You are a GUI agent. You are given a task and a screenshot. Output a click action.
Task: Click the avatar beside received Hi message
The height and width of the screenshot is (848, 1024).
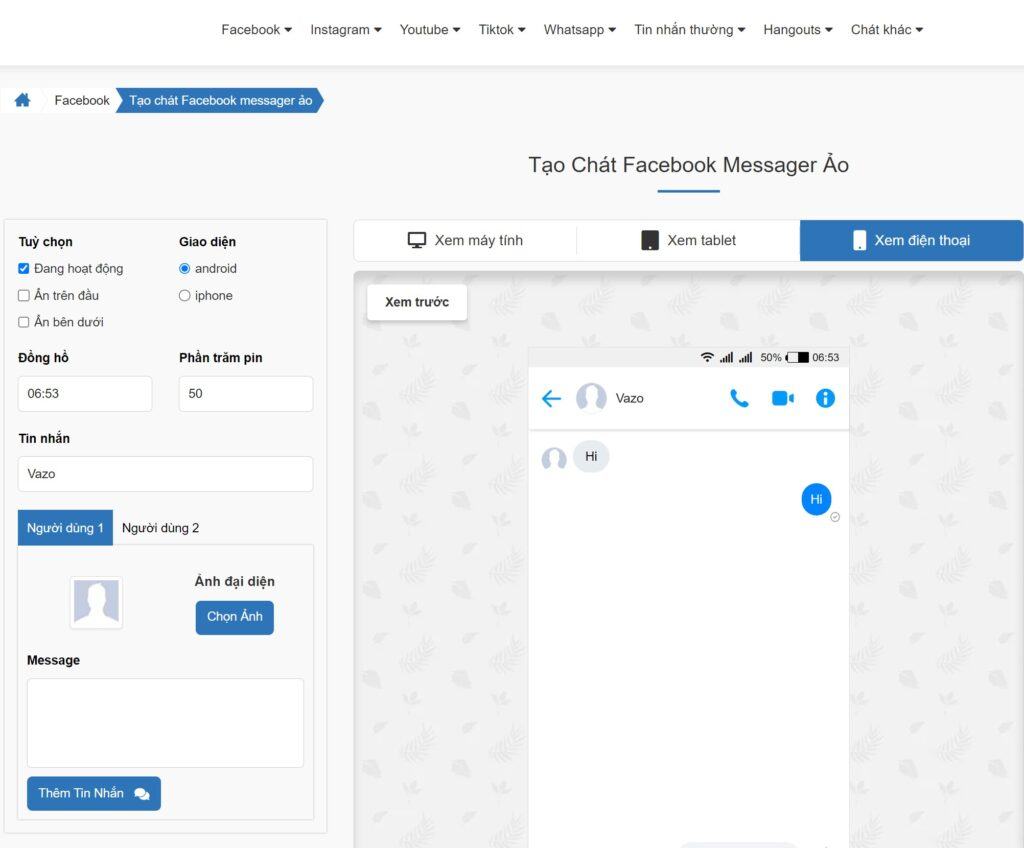click(x=553, y=459)
